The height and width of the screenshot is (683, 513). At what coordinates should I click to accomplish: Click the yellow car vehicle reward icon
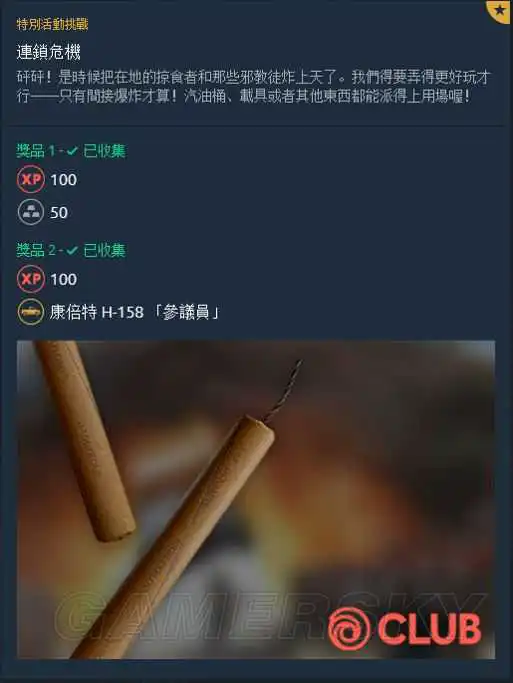coord(31,312)
